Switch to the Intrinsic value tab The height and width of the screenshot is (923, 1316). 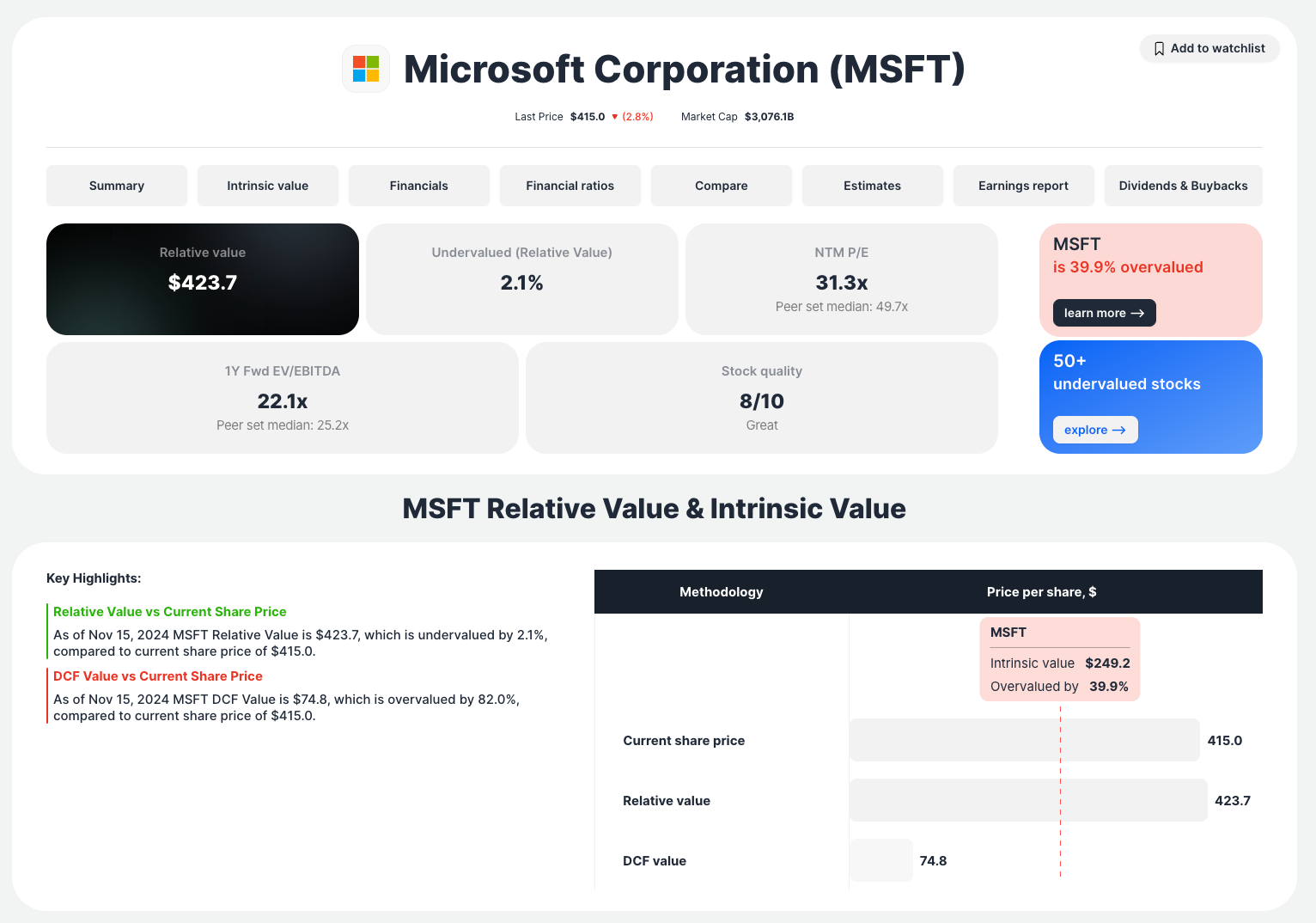coord(267,185)
